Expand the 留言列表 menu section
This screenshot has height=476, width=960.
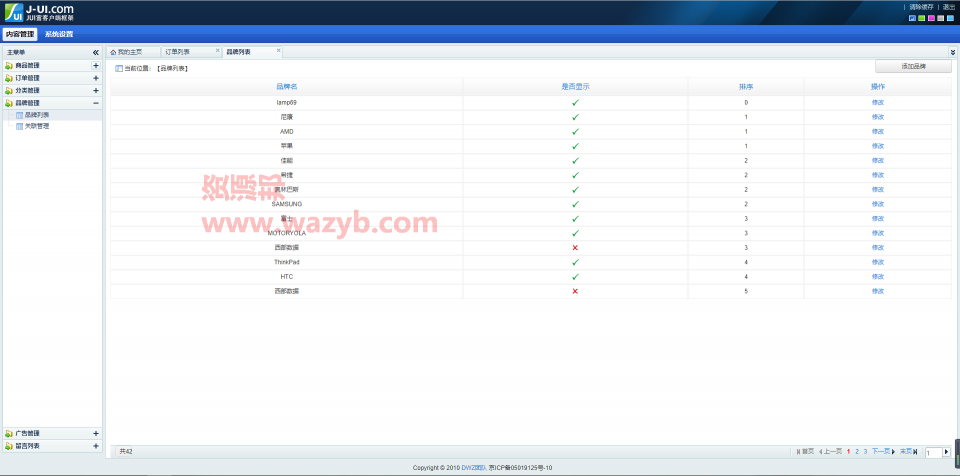(x=96, y=446)
